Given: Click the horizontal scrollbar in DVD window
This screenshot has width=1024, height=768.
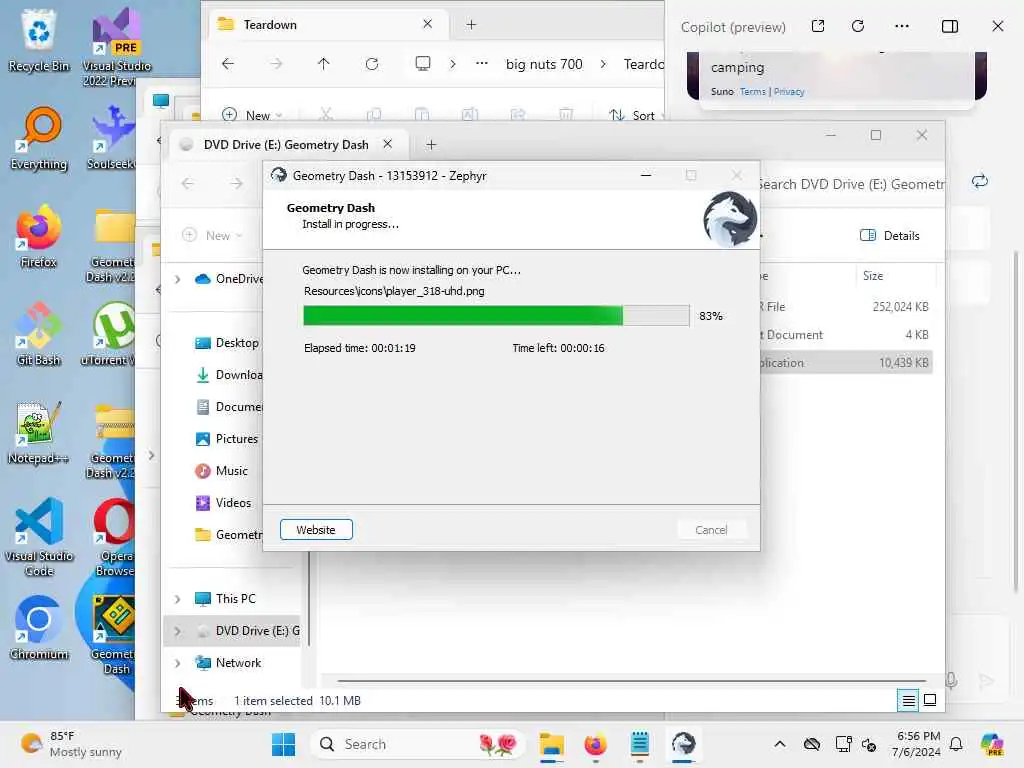Looking at the screenshot, I should point(631,680).
